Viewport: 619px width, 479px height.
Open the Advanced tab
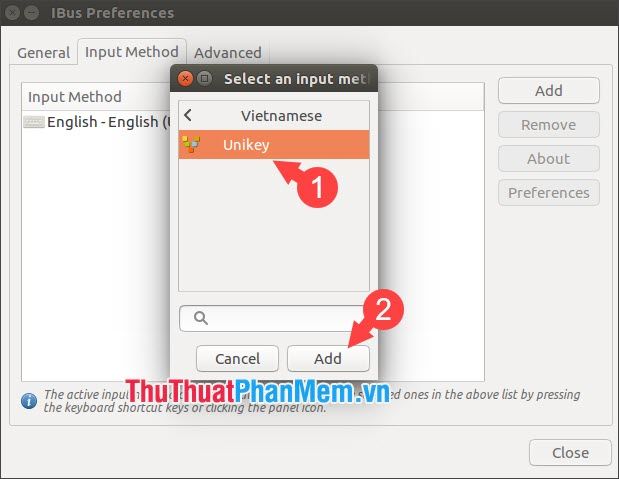point(228,53)
